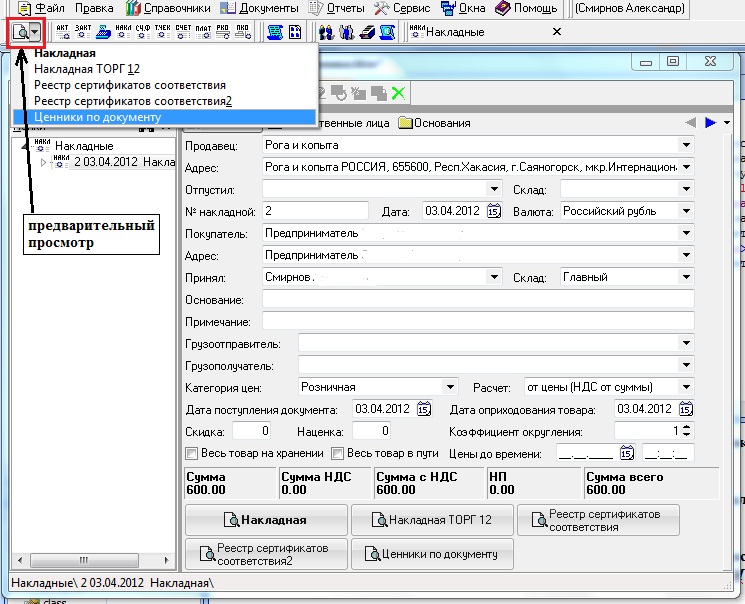
Task: Click the СЧЕТ toolbar icon
Action: point(183,32)
